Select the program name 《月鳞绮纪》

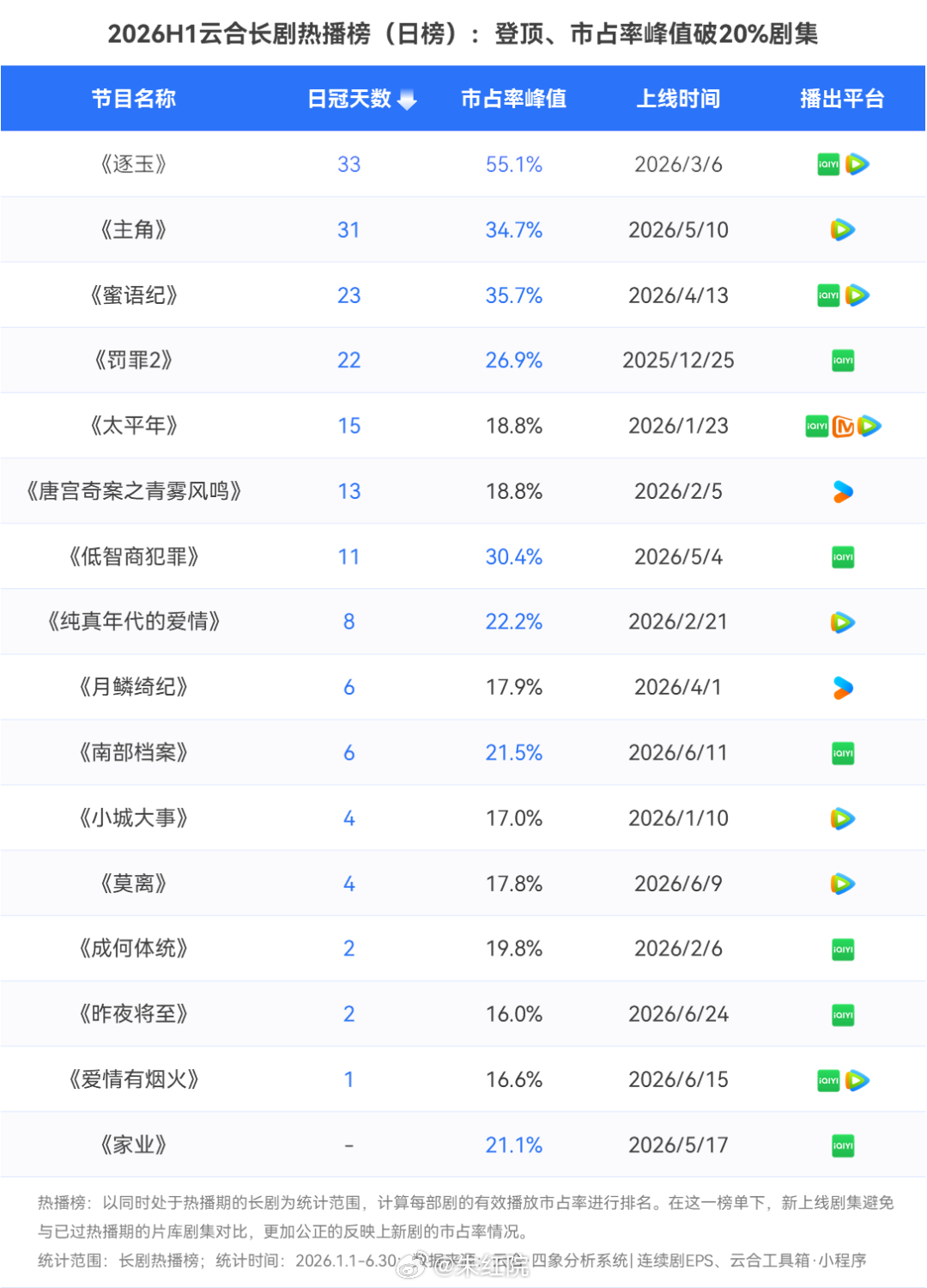point(134,688)
